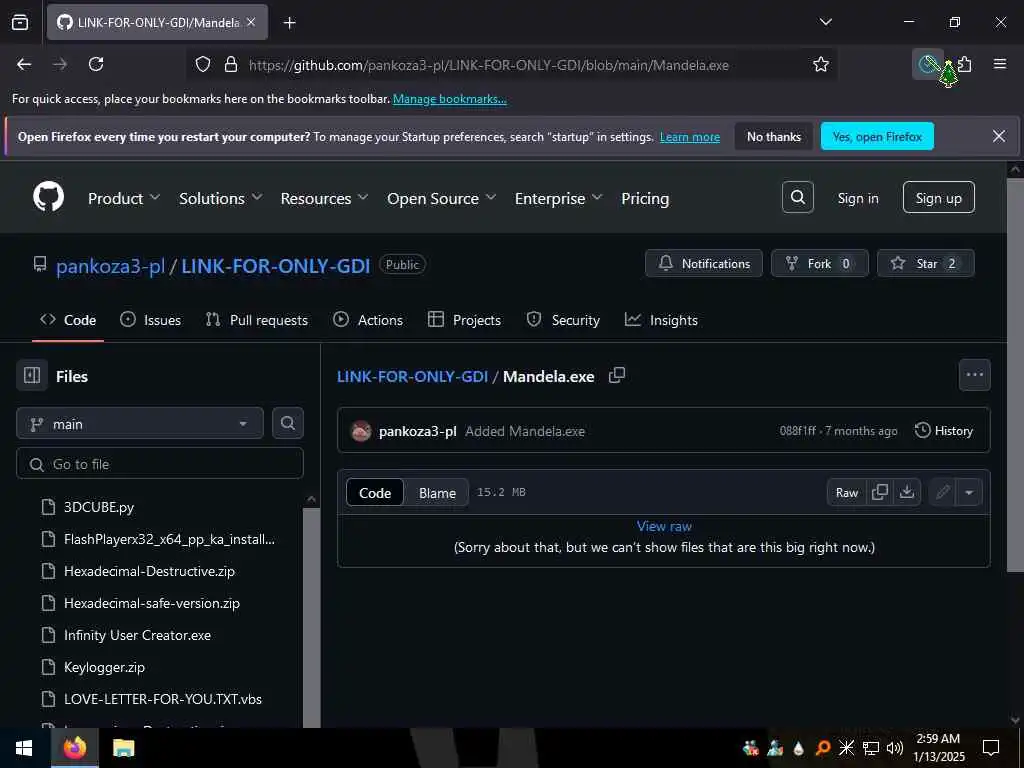The image size is (1024, 768).
Task: Expand the Open Source menu
Action: [x=441, y=198]
